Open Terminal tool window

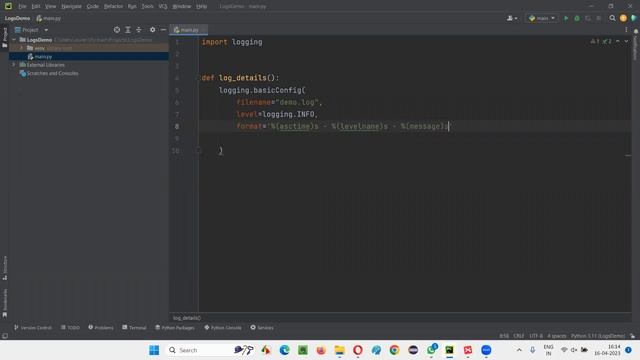[134, 327]
